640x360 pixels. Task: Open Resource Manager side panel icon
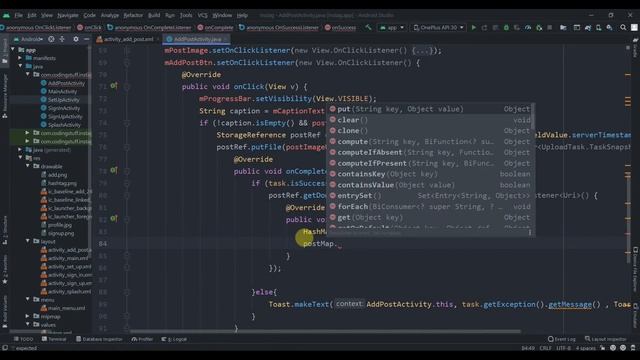4,96
